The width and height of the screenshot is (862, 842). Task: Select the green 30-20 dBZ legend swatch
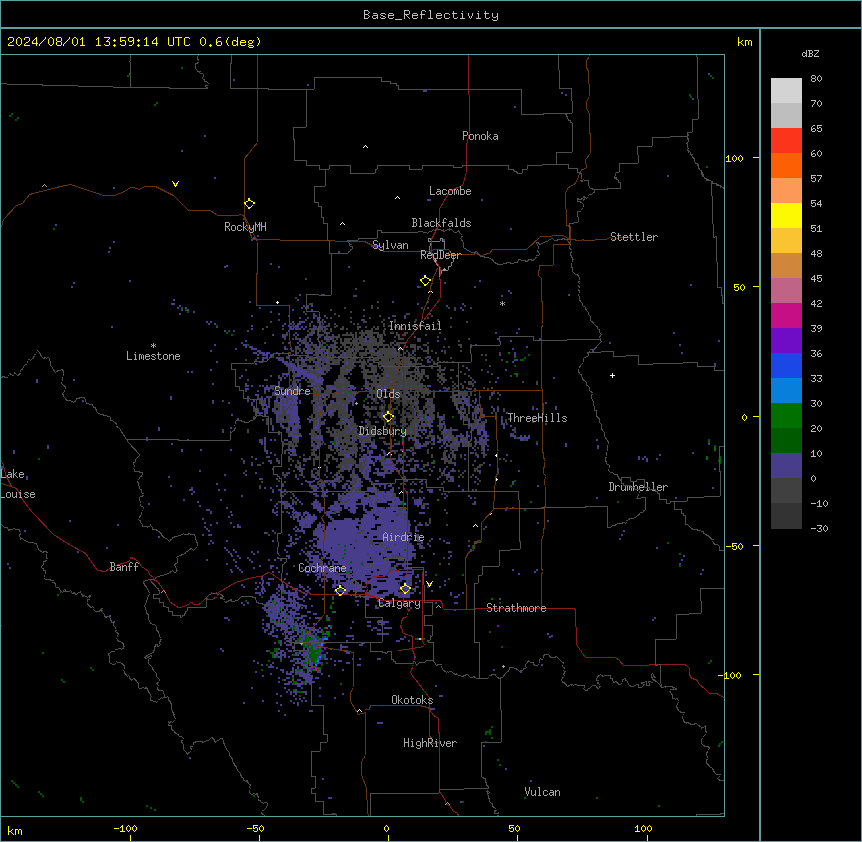(x=786, y=416)
